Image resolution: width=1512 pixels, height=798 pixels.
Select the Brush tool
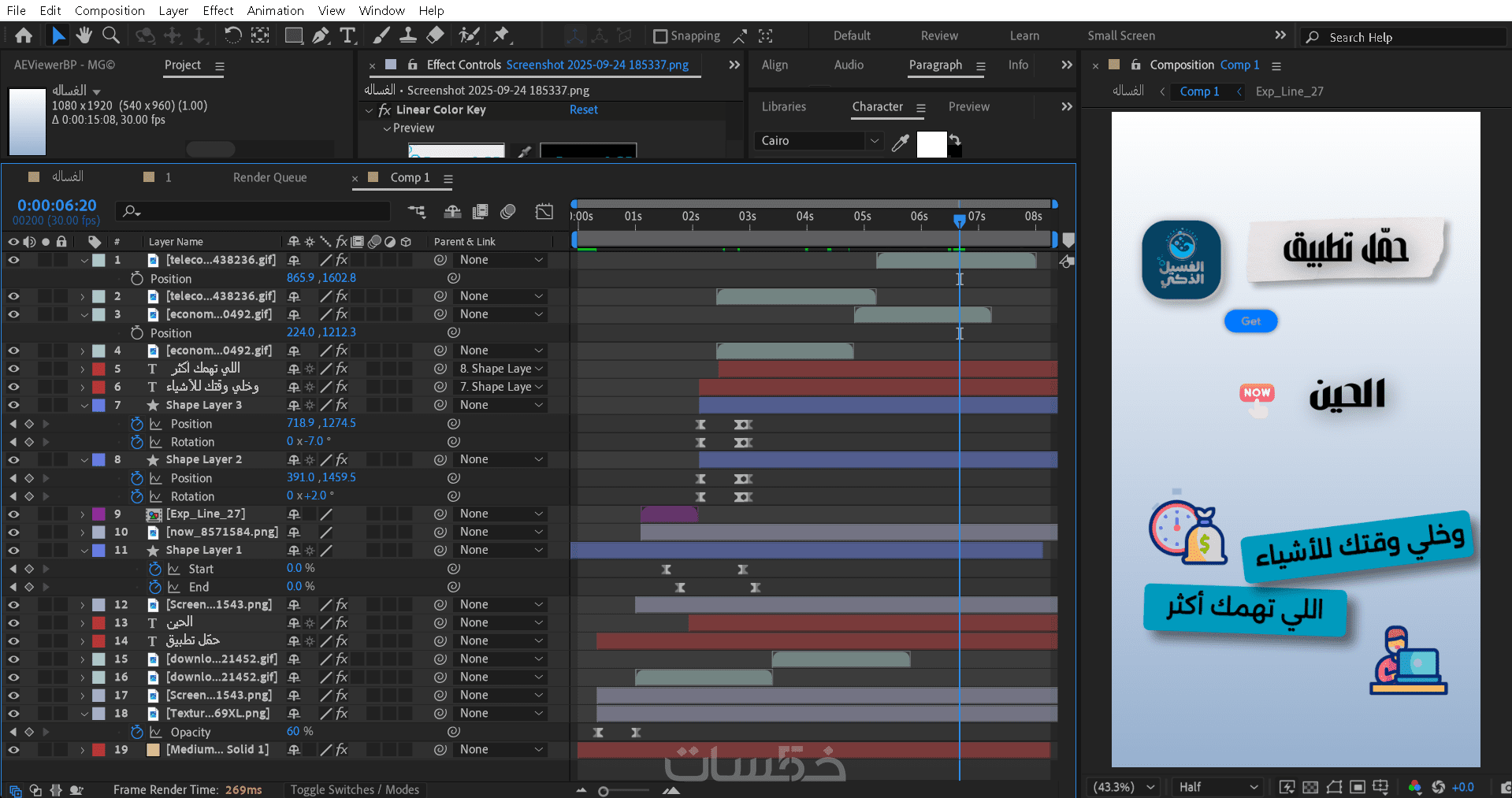tap(381, 35)
